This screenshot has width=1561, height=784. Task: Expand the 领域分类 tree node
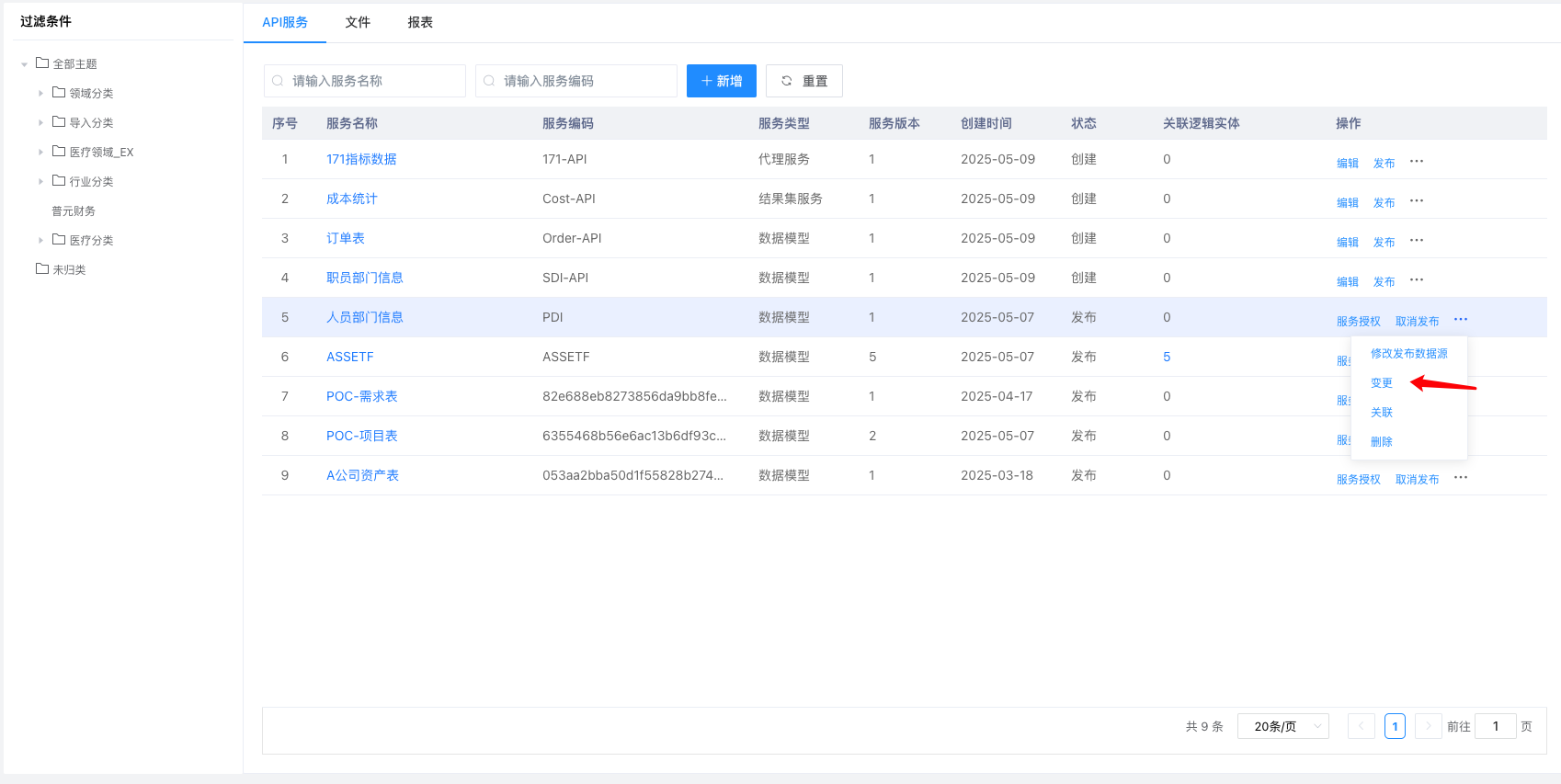pos(40,94)
